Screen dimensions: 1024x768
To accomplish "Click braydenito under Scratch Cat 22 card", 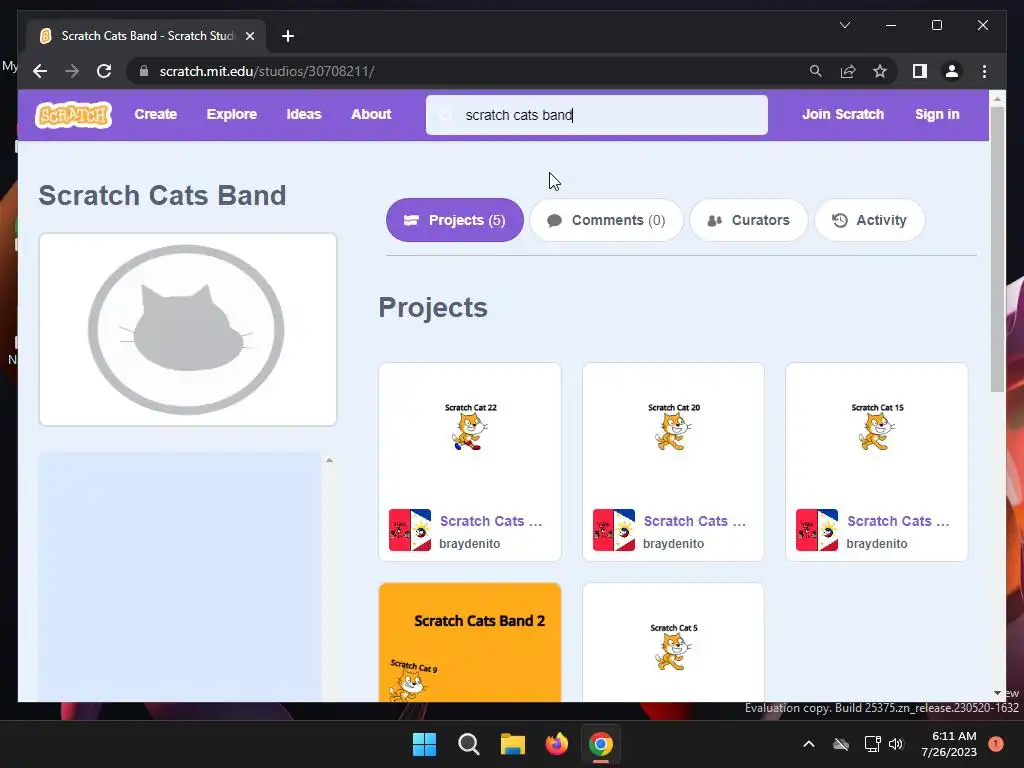I will [x=470, y=543].
